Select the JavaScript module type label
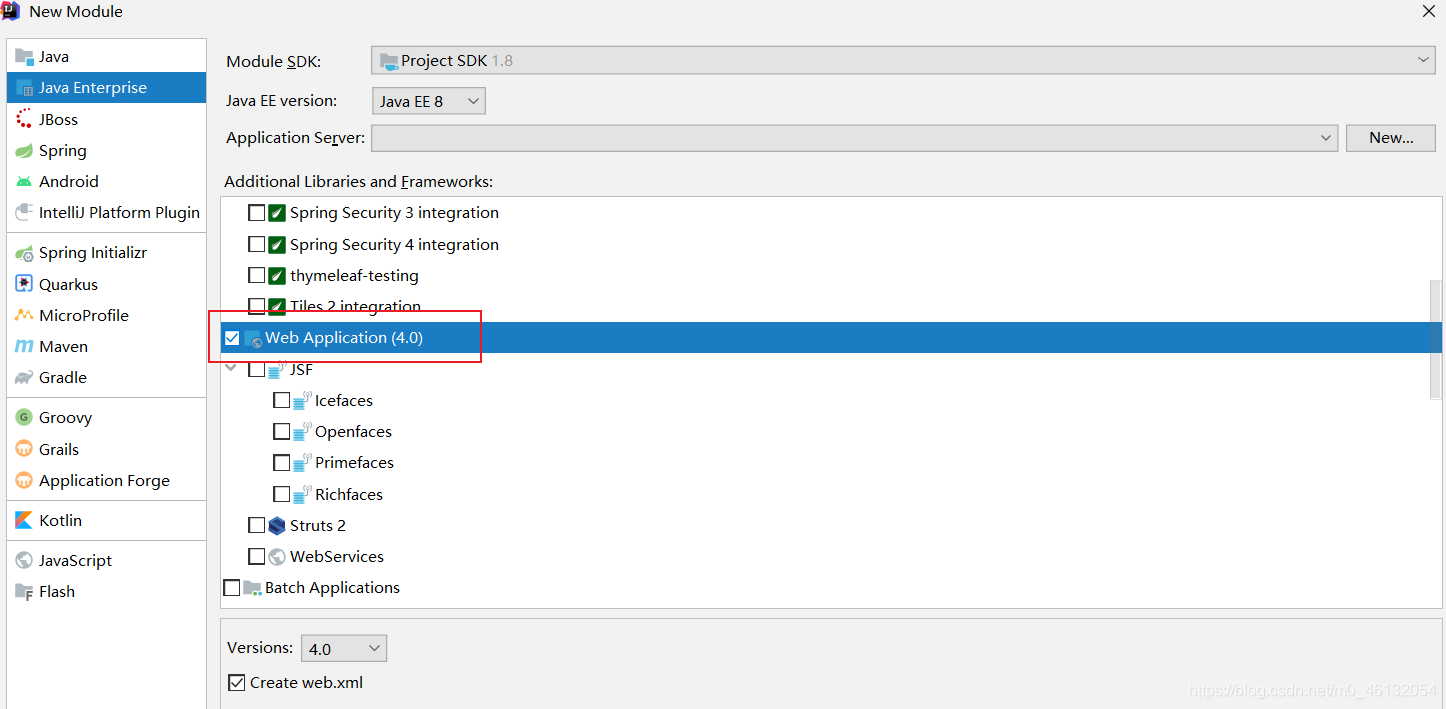The image size is (1446, 709). [x=76, y=560]
